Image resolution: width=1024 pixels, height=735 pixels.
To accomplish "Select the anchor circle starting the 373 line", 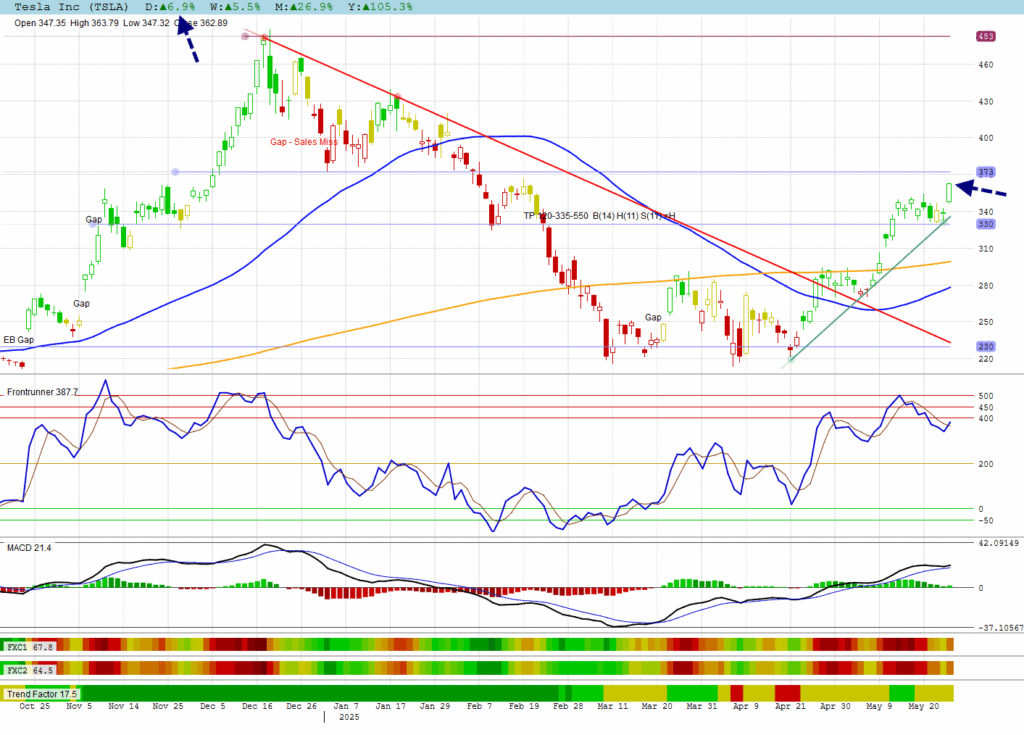I will point(175,172).
